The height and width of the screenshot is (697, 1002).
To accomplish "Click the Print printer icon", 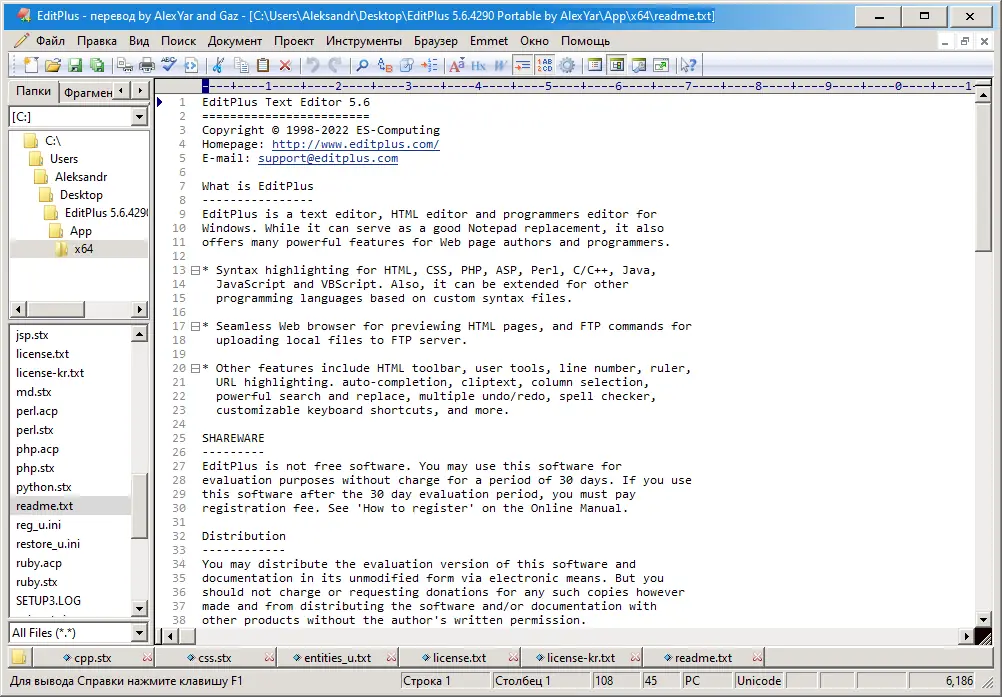I will pyautogui.click(x=147, y=65).
